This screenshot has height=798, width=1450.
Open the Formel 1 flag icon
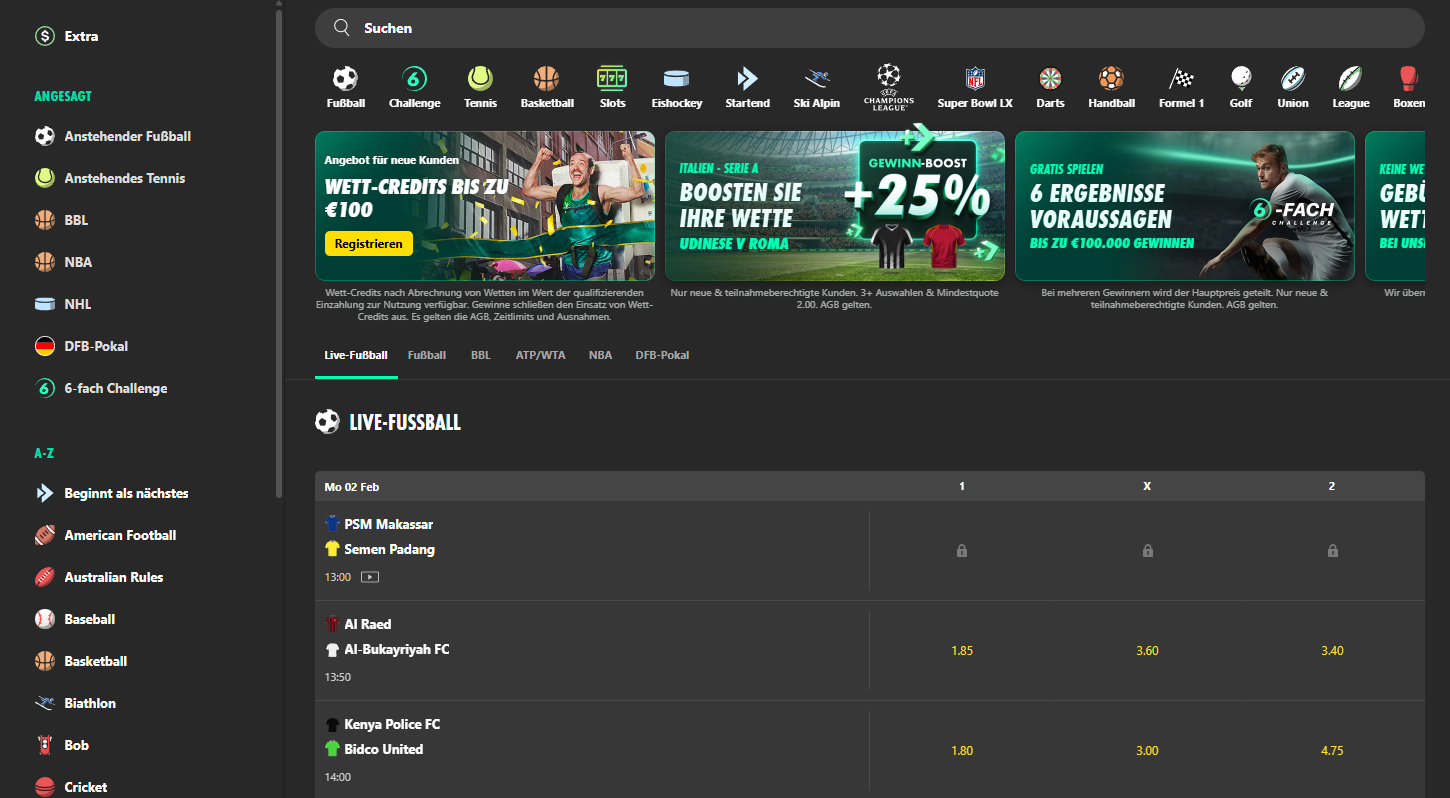point(1182,78)
